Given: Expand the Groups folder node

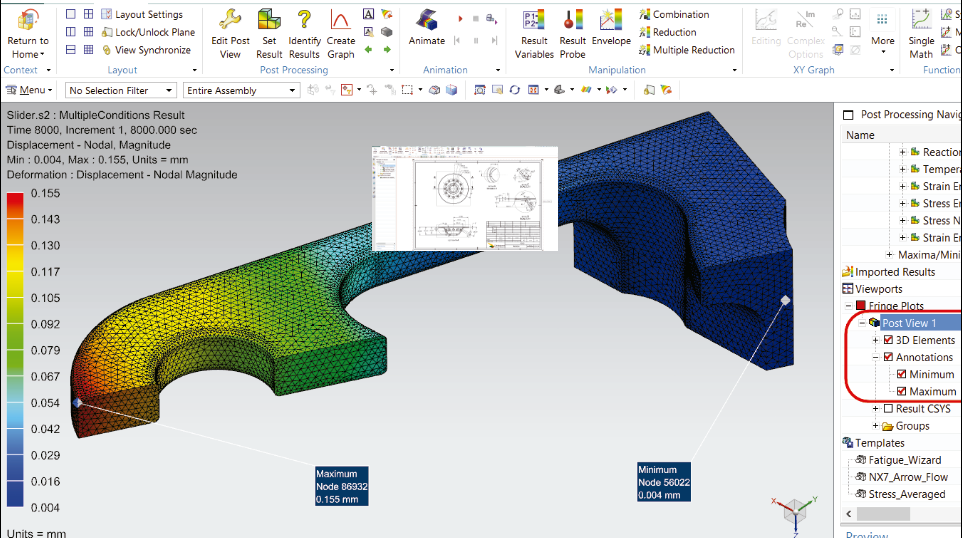Looking at the screenshot, I should 875,426.
